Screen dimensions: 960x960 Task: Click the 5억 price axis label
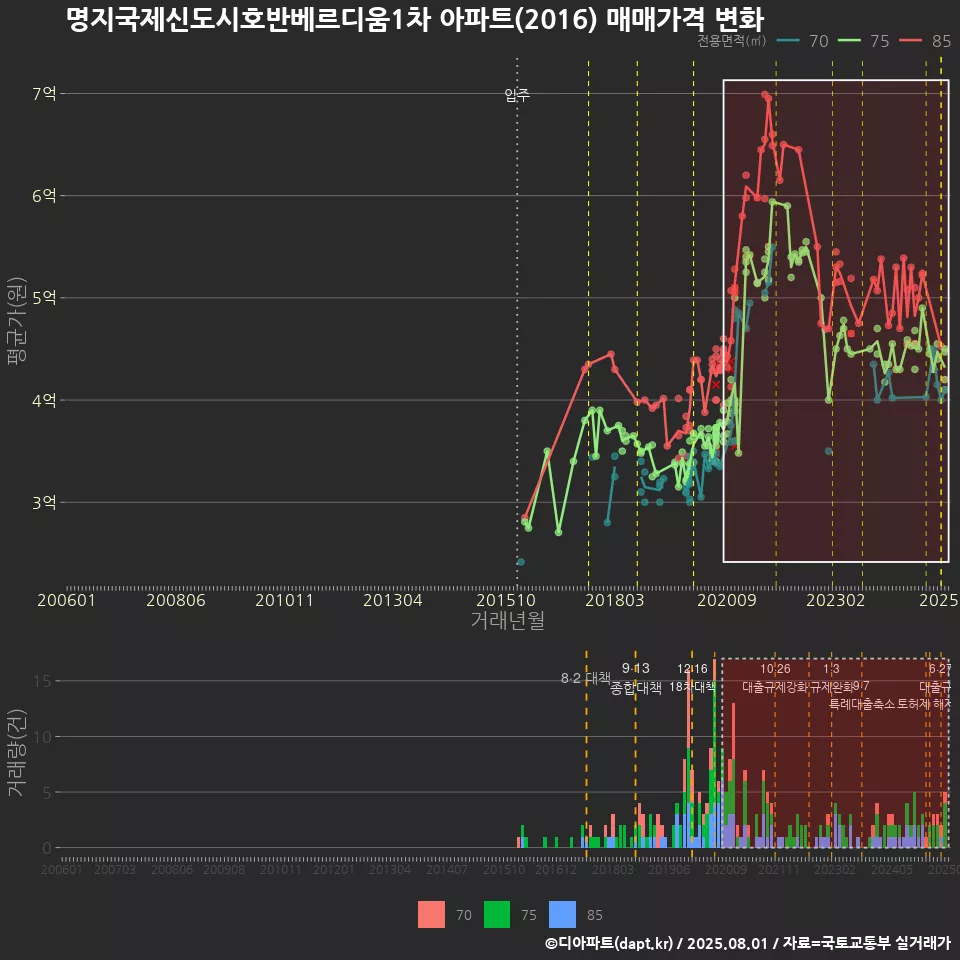[x=44, y=298]
